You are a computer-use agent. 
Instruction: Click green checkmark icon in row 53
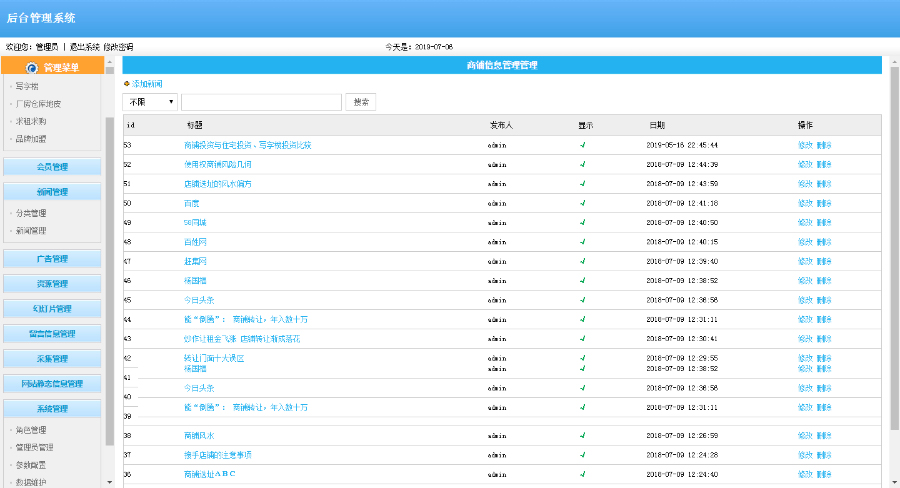[582, 145]
